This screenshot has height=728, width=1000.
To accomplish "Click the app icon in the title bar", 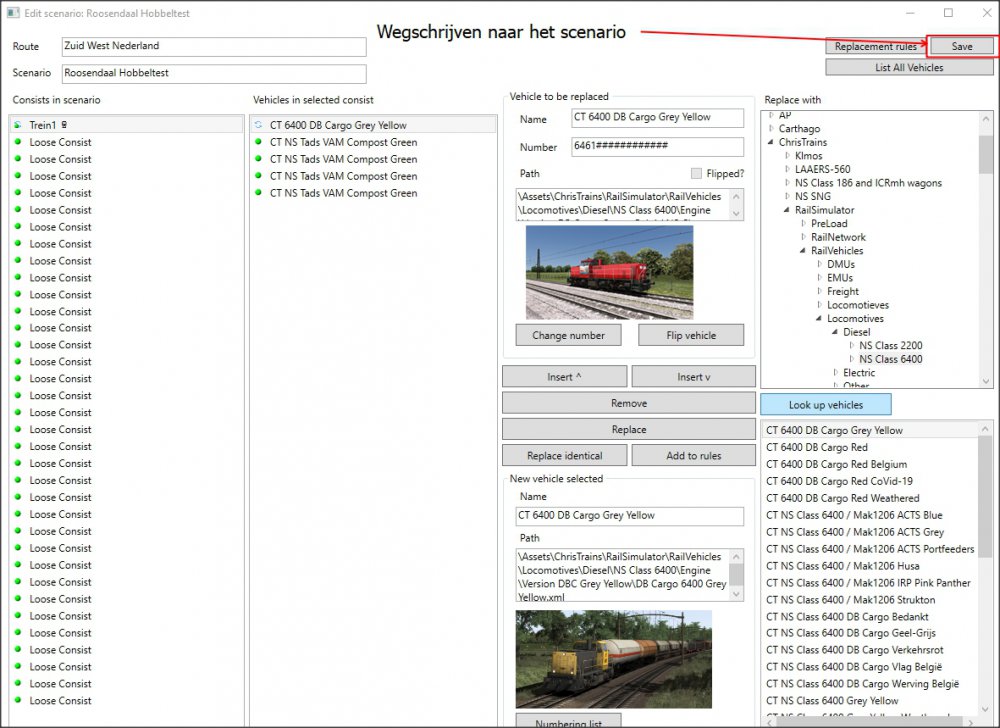I will click(12, 13).
